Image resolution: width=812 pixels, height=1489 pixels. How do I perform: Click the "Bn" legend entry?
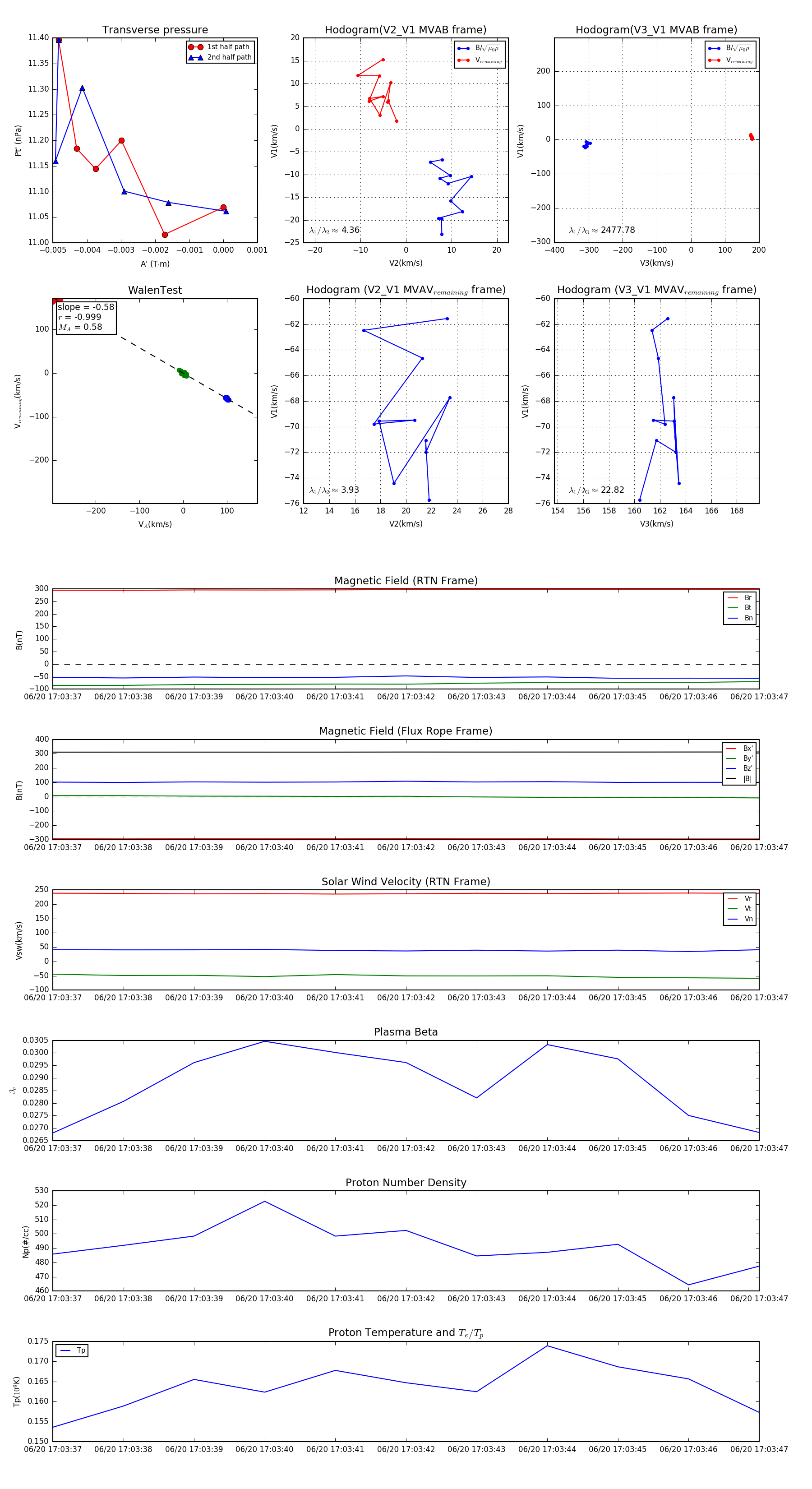[740, 618]
